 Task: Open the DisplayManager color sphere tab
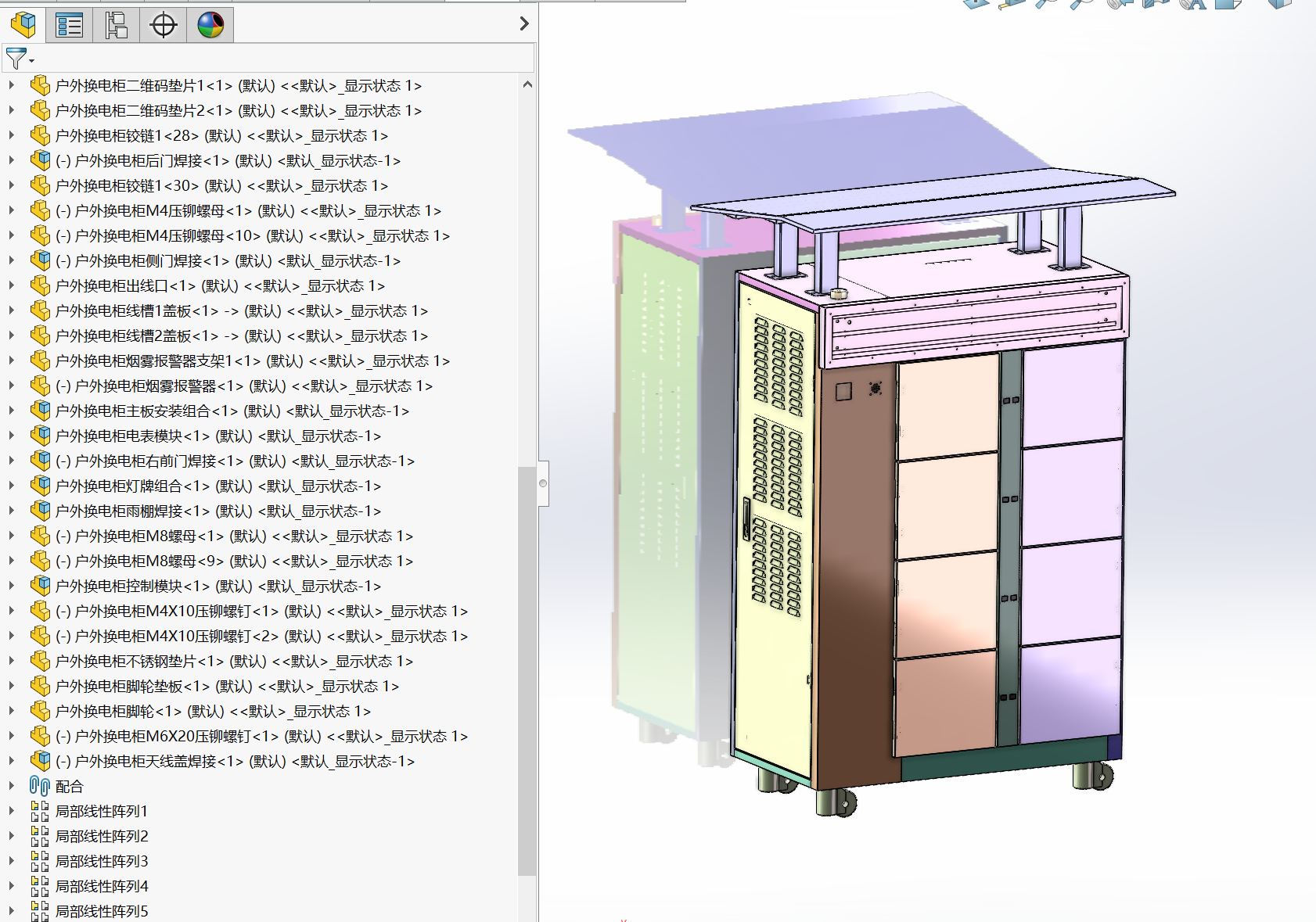[210, 25]
